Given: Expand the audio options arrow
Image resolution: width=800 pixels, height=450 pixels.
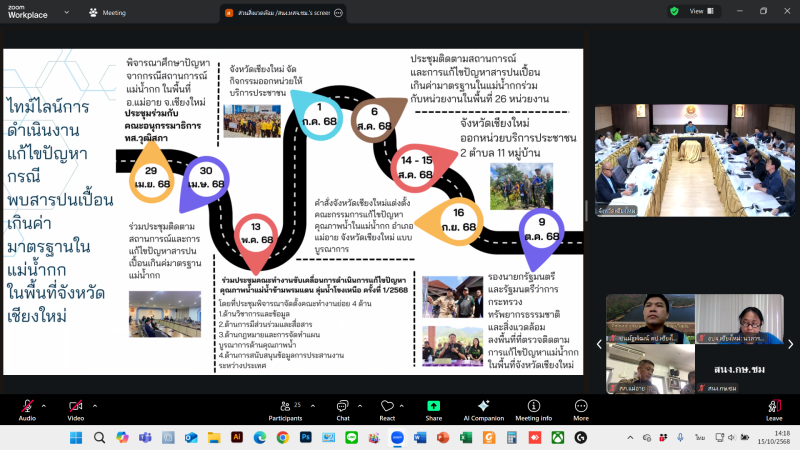Looking at the screenshot, I should point(43,405).
